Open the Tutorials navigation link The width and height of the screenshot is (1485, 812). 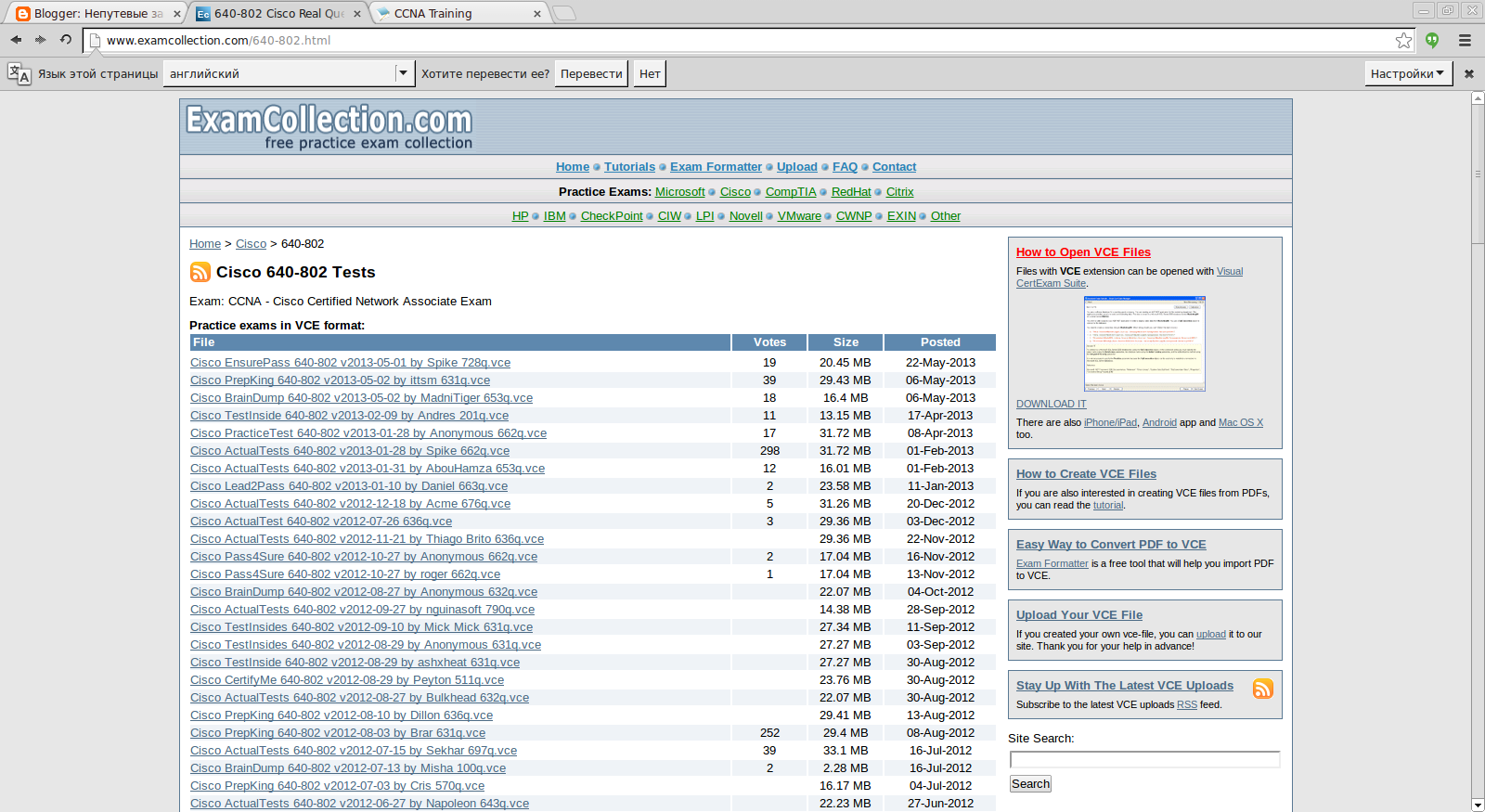pos(629,167)
